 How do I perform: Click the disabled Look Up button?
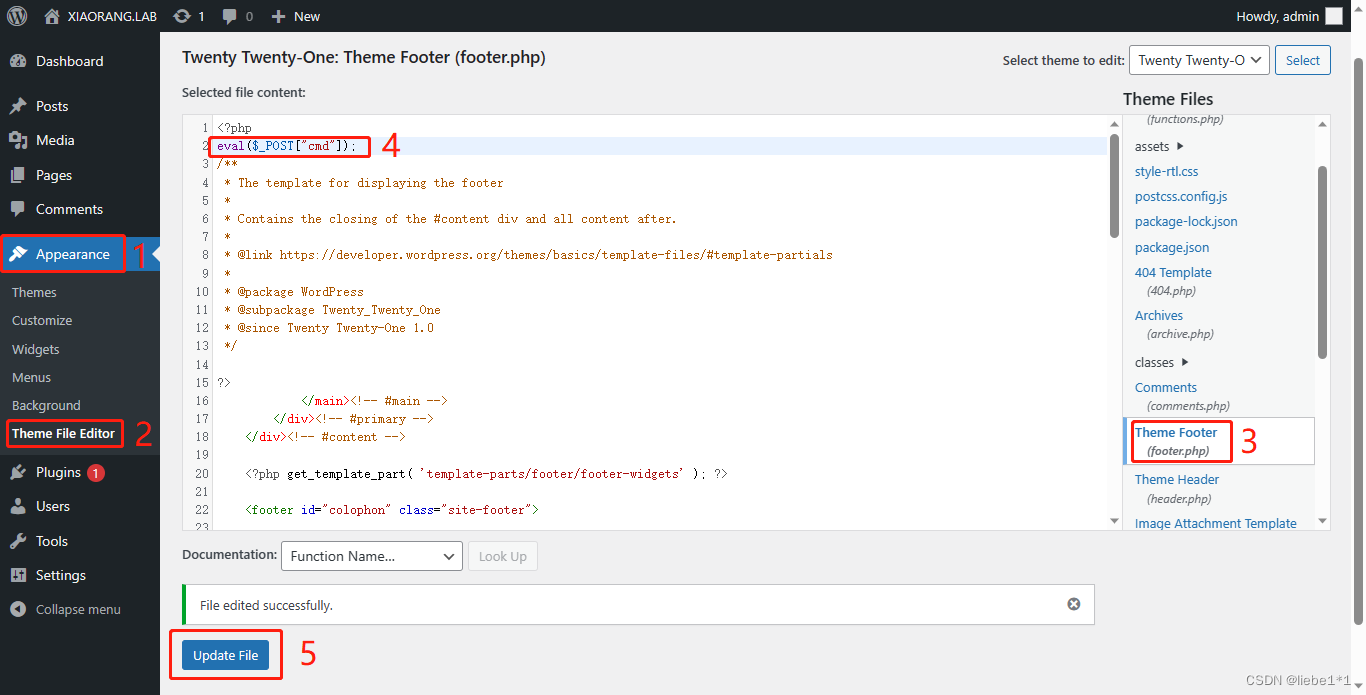tap(503, 556)
